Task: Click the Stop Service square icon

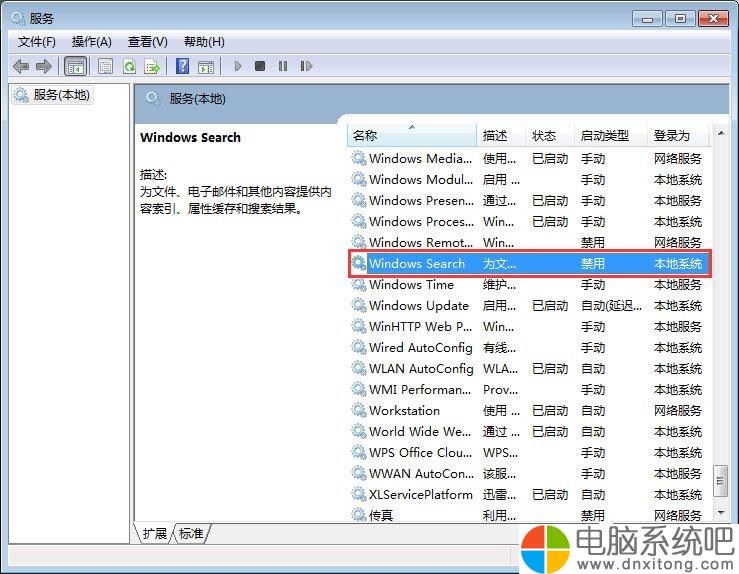Action: pos(260,66)
